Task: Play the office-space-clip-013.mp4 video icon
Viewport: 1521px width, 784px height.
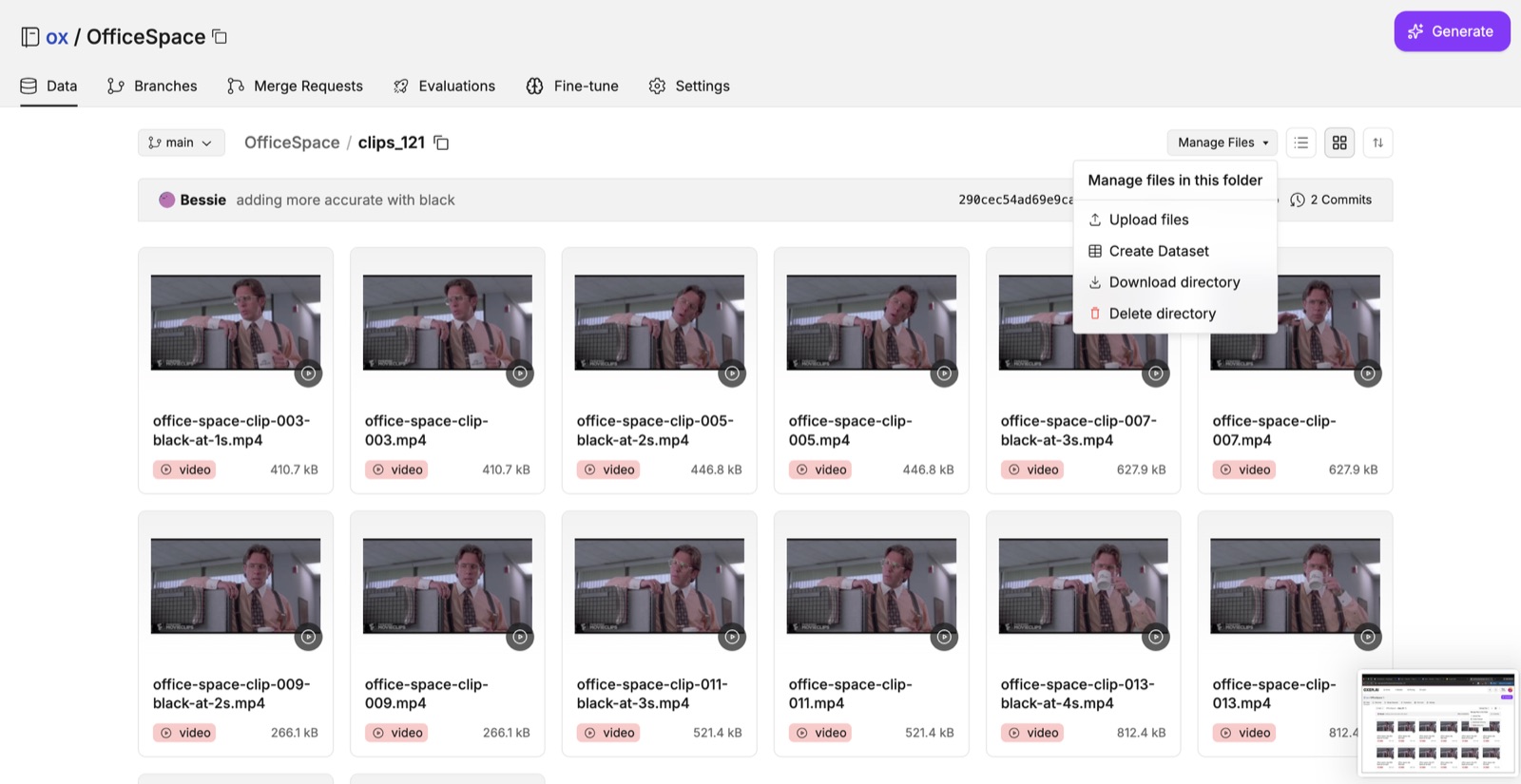Action: 1368,637
